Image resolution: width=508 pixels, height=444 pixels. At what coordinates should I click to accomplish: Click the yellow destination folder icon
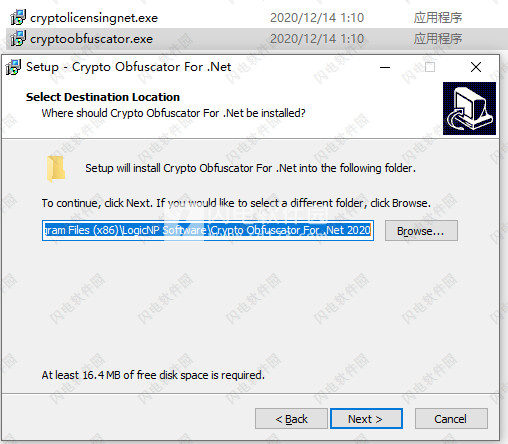[56, 169]
